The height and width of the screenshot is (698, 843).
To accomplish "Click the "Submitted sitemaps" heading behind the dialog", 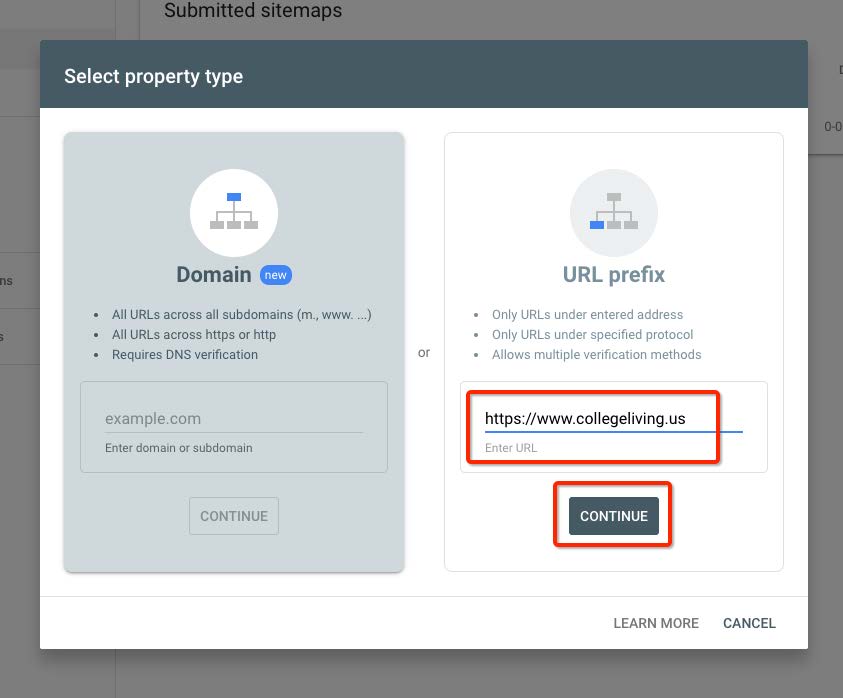I will [253, 10].
